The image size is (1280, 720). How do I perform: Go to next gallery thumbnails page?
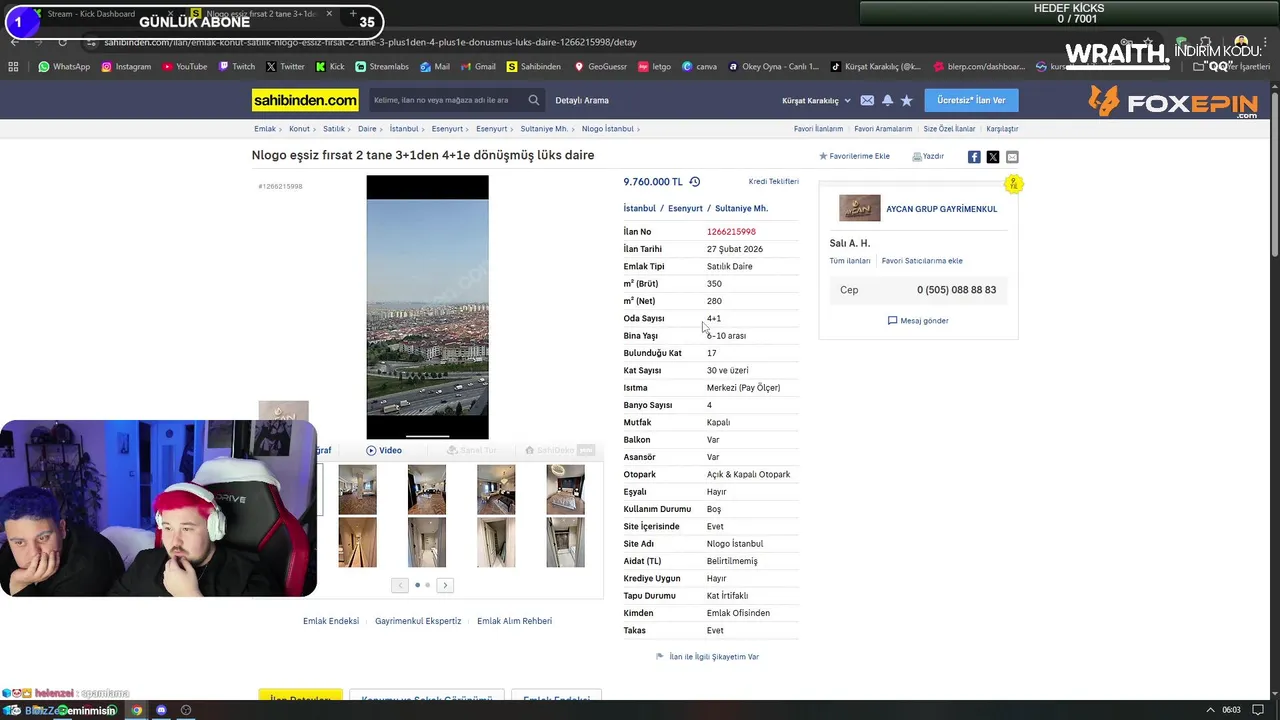[x=445, y=585]
